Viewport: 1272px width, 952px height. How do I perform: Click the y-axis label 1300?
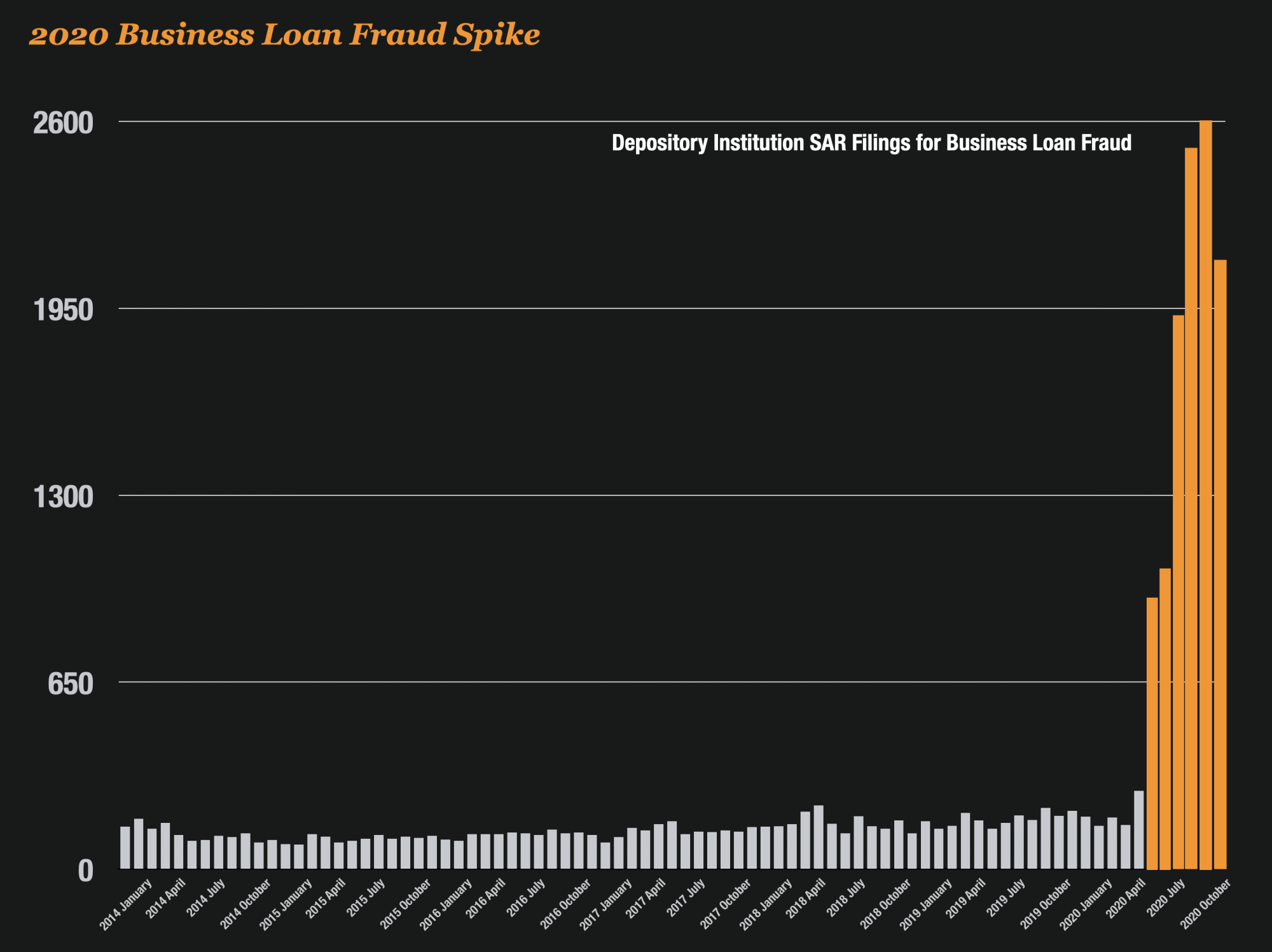63,497
